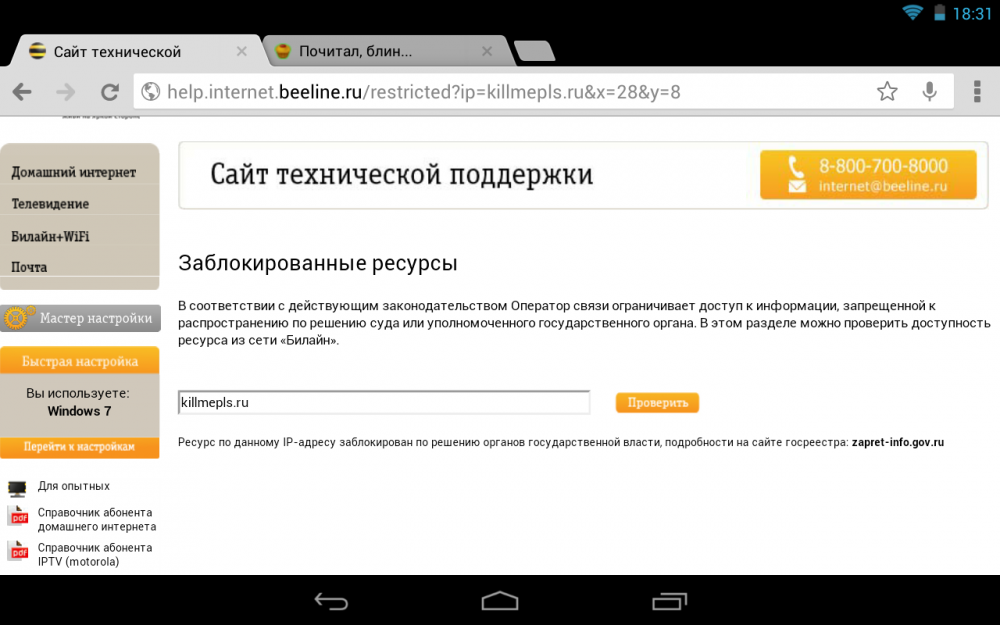Open the Chrome three-dot menu
Screen dimensions: 1000x625
tap(976, 92)
